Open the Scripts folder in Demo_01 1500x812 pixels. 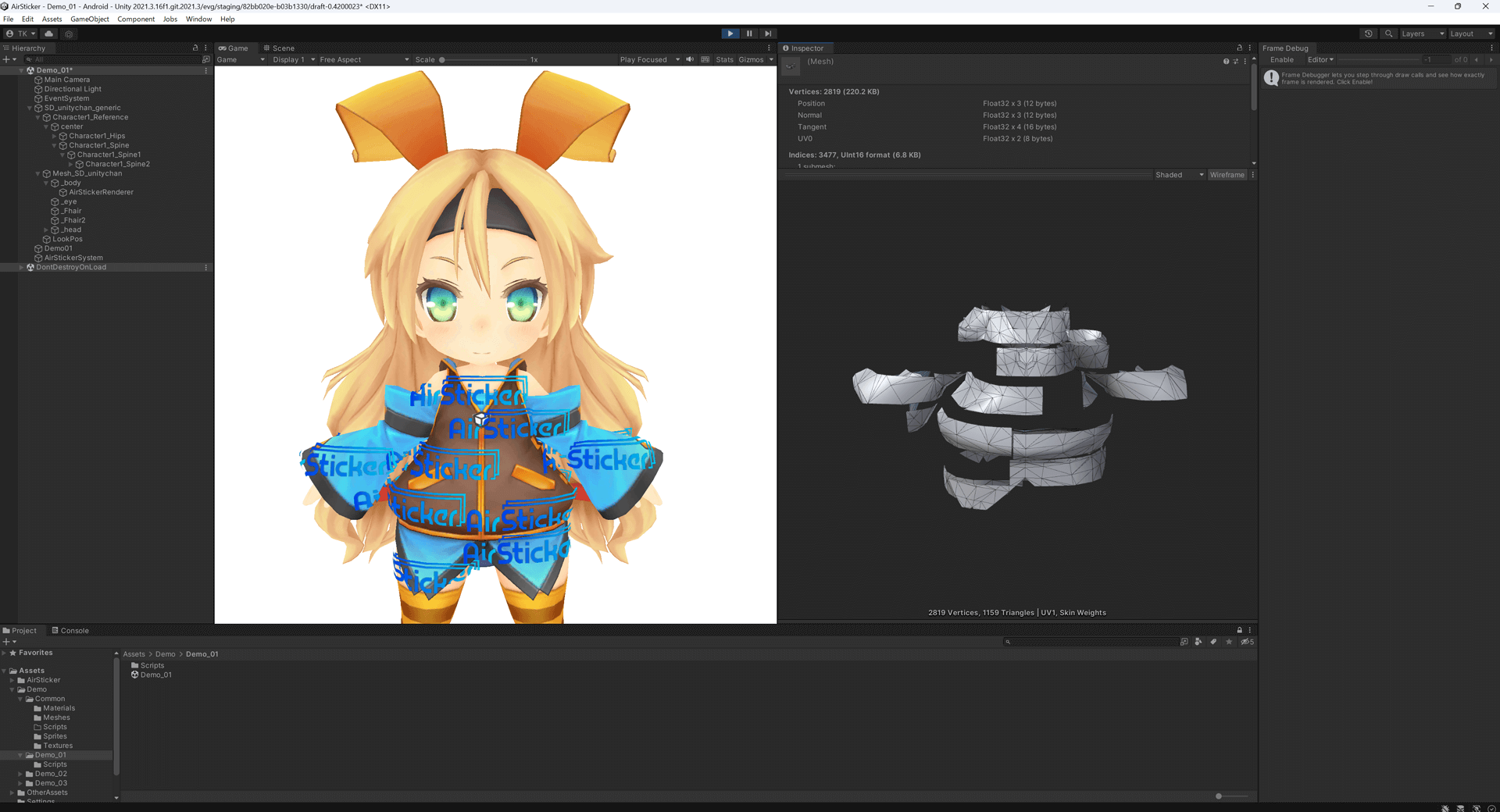click(x=148, y=665)
